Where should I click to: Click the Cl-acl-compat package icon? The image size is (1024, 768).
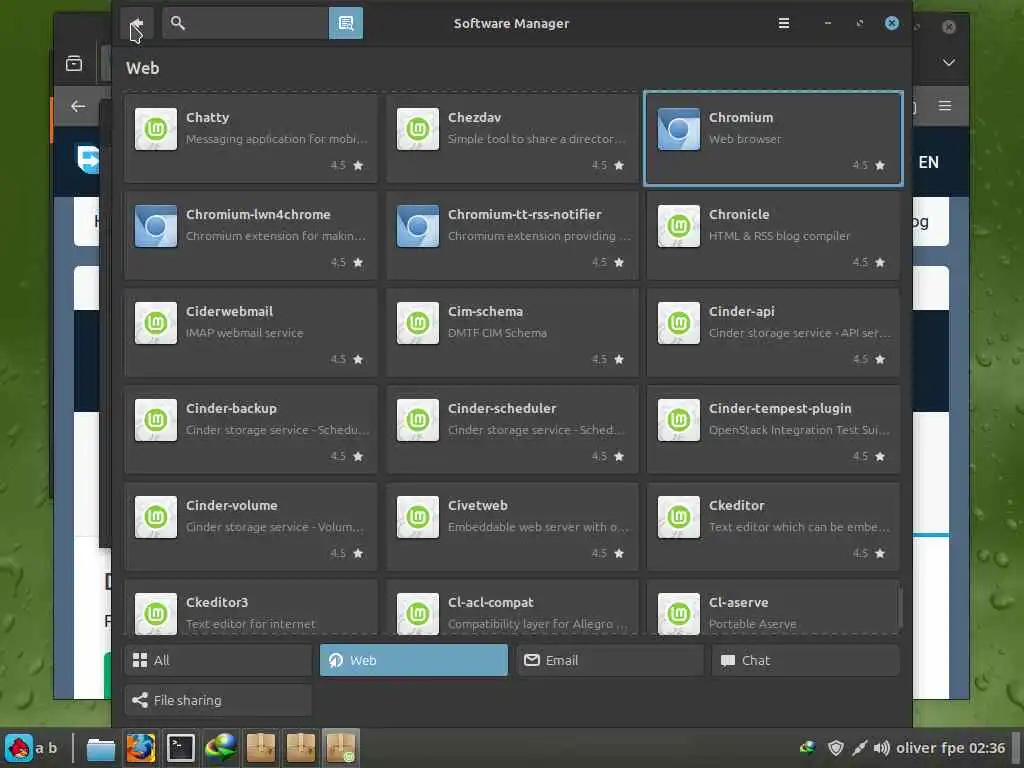point(418,613)
